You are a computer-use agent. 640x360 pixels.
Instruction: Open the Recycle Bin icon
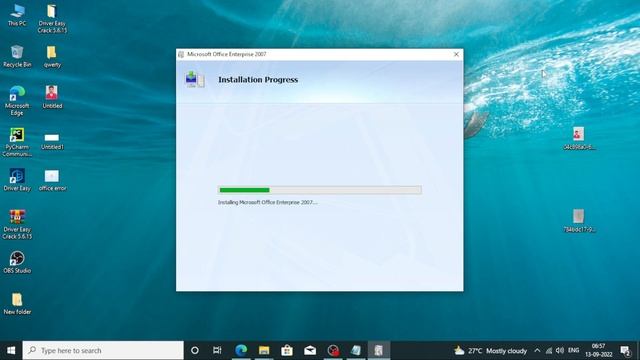tap(17, 56)
